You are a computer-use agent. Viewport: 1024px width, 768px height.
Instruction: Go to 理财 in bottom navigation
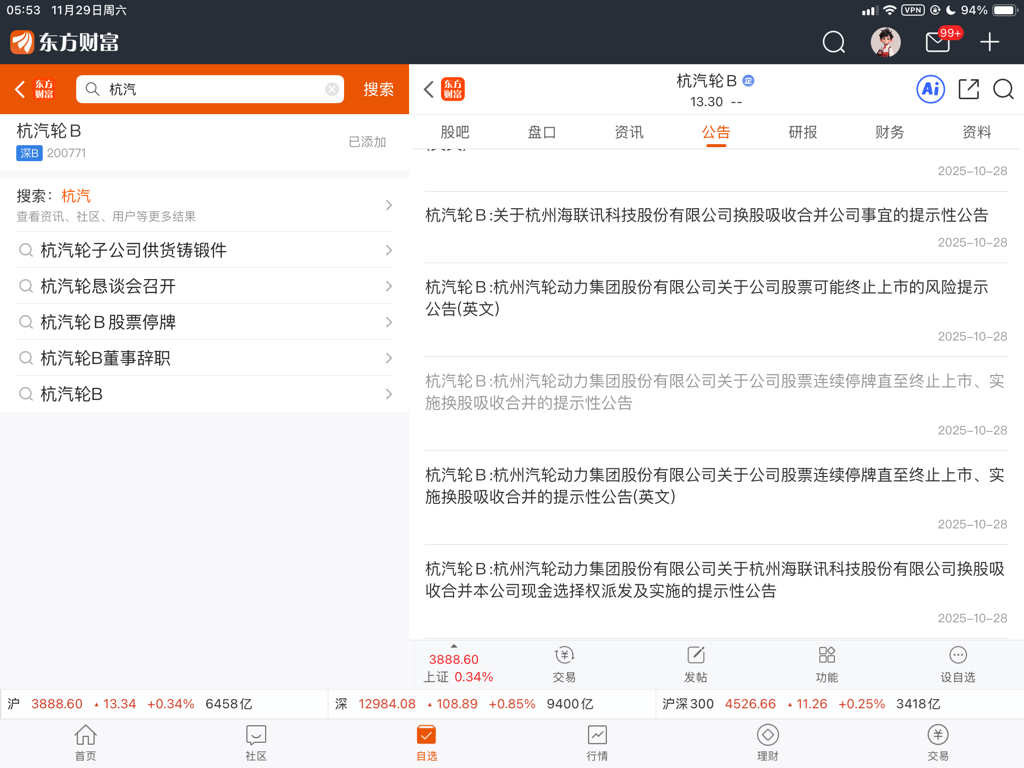coord(767,743)
